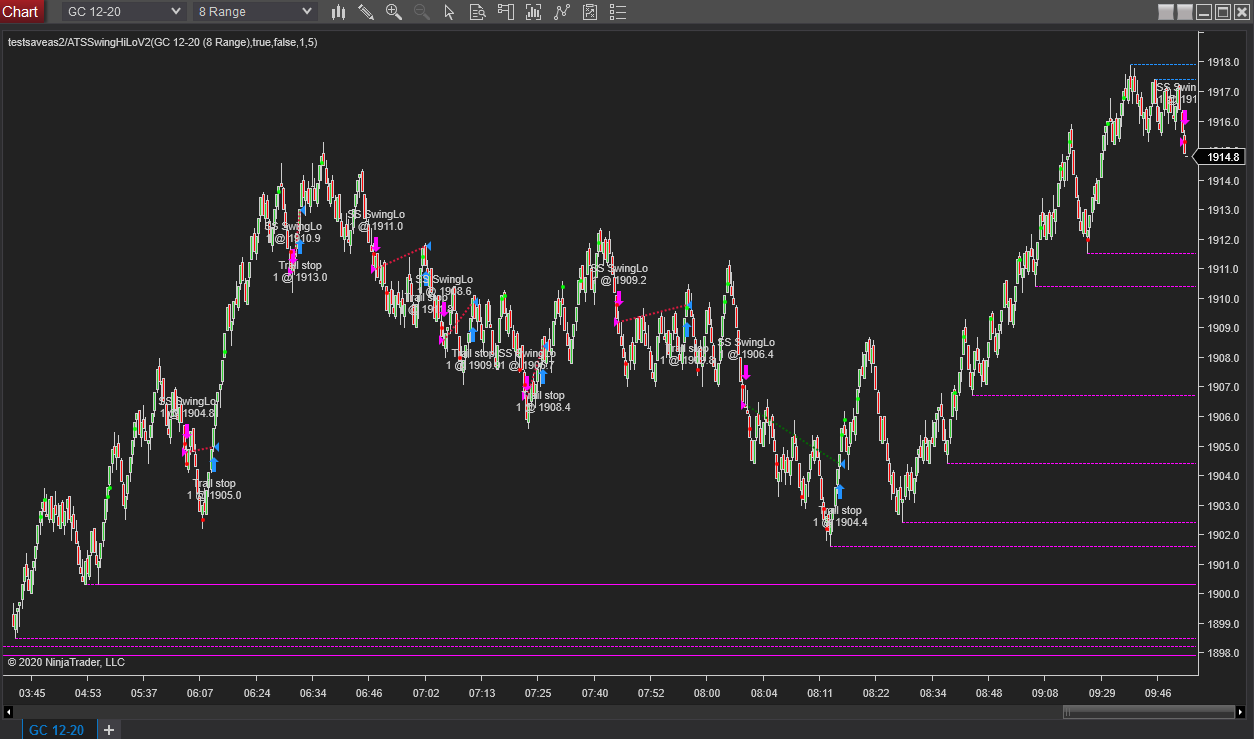The width and height of the screenshot is (1254, 739).
Task: Select the GC 12-20 chart tab
Action: pyautogui.click(x=56, y=730)
